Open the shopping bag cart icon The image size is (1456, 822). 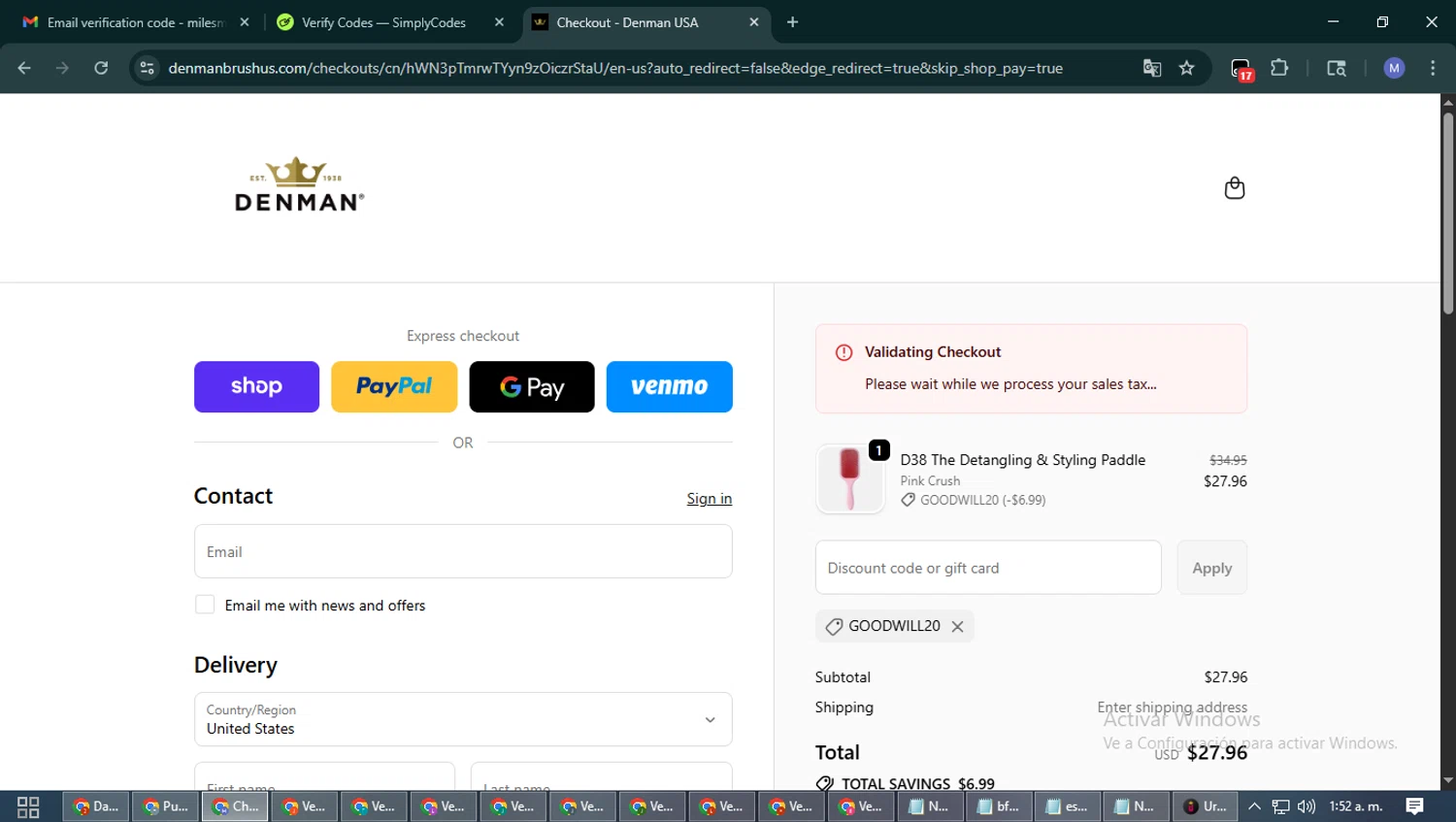[x=1234, y=188]
